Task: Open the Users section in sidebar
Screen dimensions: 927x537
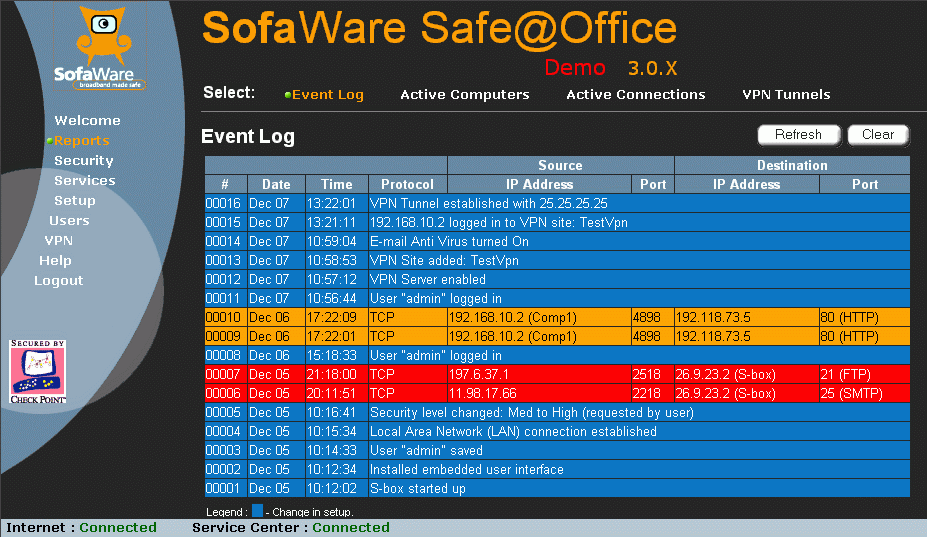Action: pos(69,221)
